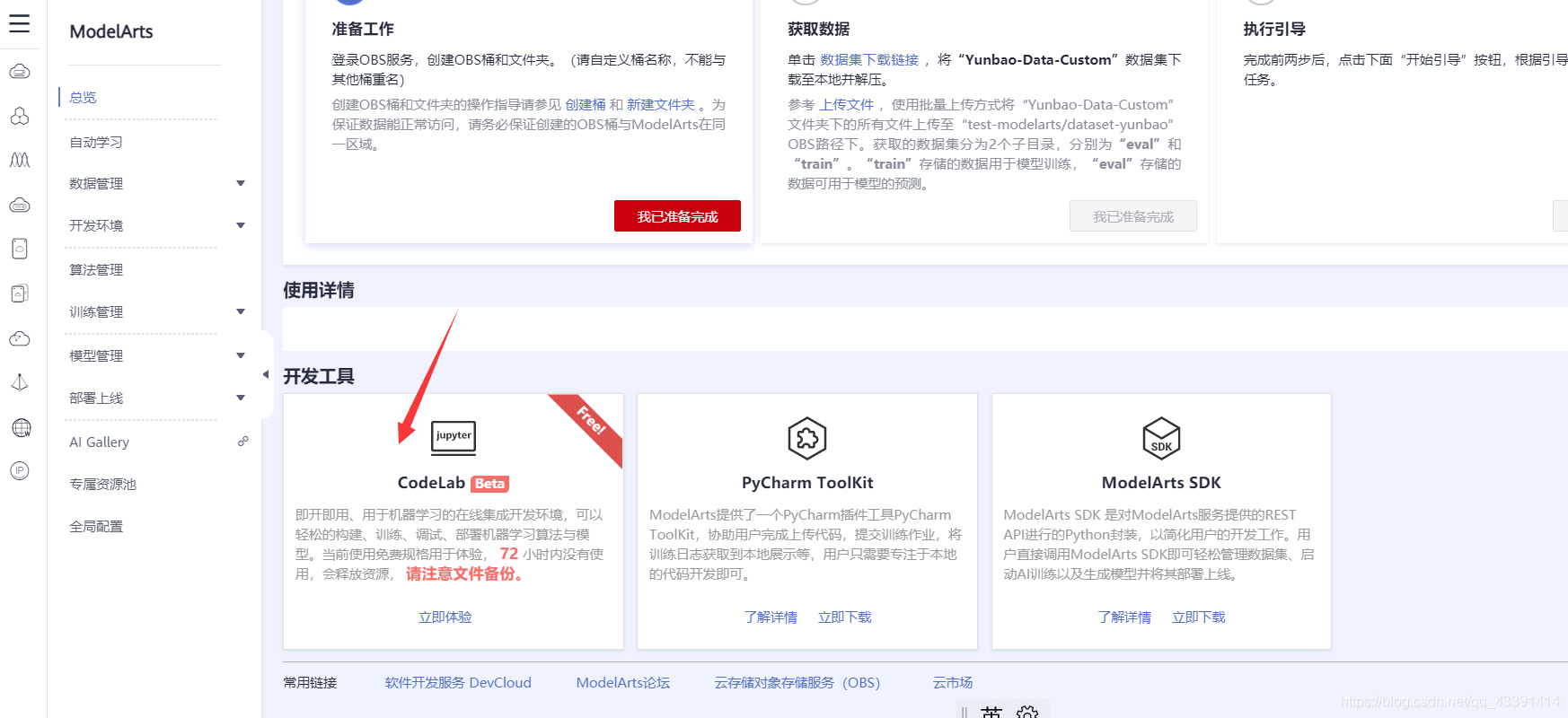Click 了解详情 under ModelArts SDK
Viewport: 1568px width, 718px height.
pyautogui.click(x=1124, y=617)
